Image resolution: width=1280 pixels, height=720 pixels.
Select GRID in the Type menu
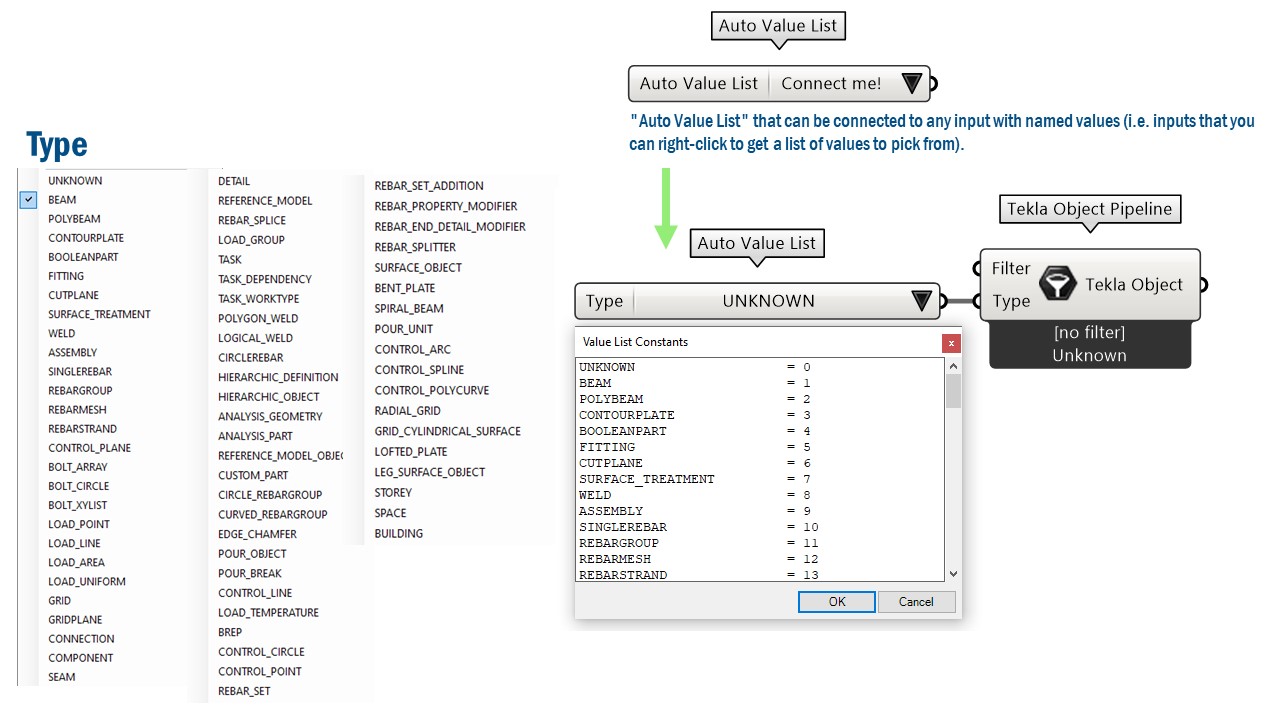59,600
